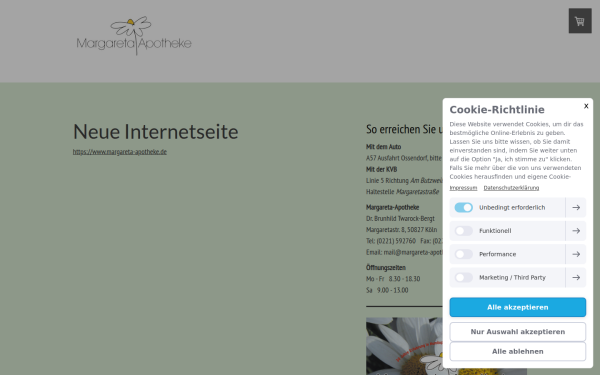
Task: Open the shopping cart icon
Action: click(580, 21)
